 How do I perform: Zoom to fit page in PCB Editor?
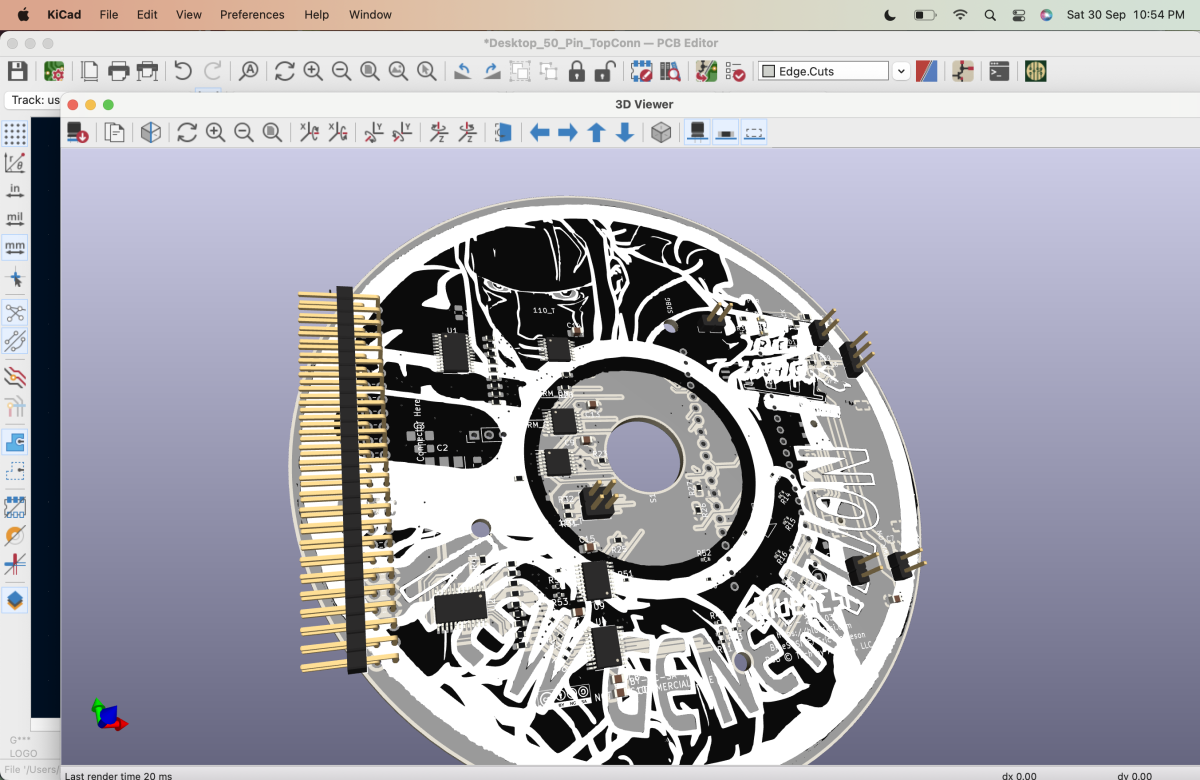tap(370, 71)
